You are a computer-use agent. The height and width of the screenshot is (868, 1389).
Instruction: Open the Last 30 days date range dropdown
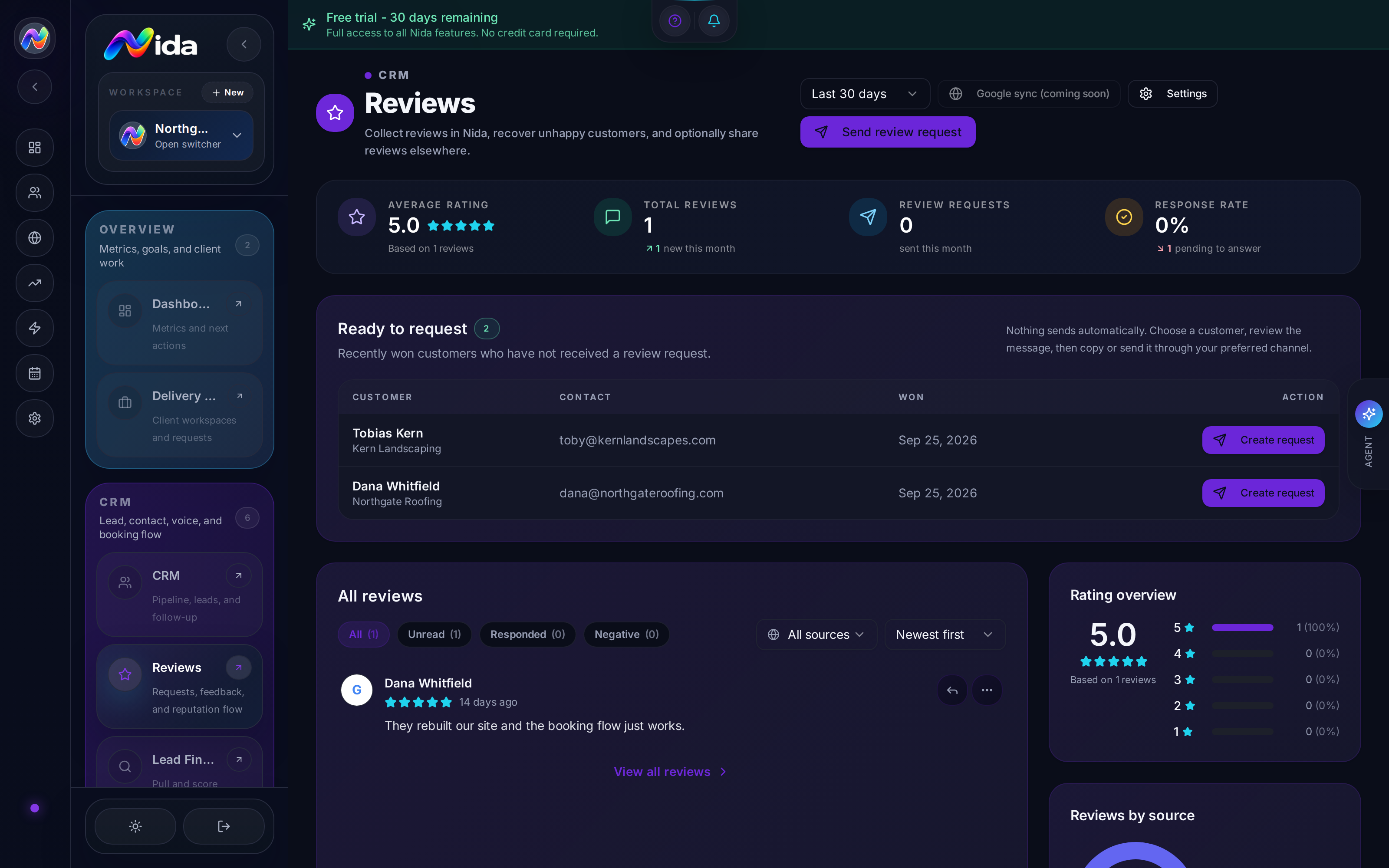(865, 94)
